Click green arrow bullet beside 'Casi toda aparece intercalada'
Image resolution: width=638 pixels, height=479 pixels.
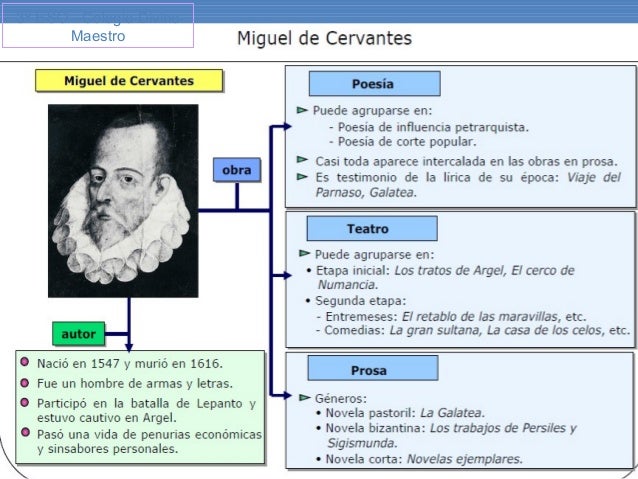tap(302, 160)
